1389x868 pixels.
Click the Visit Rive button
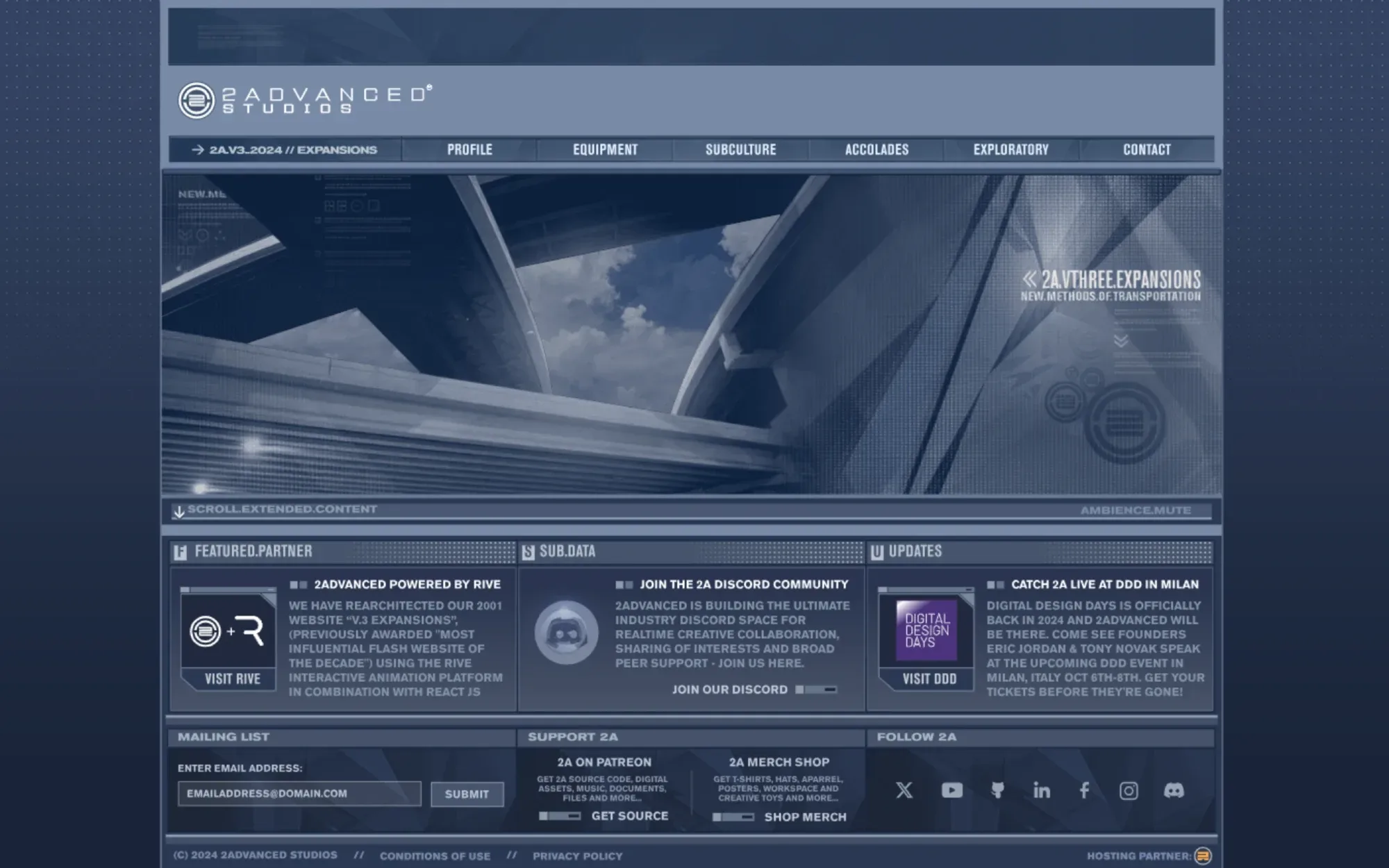[x=232, y=679]
